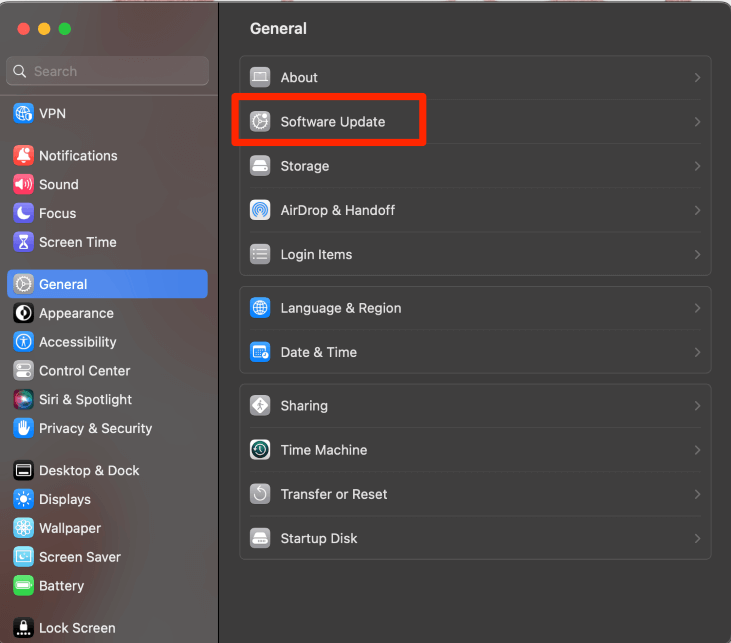Select Appearance in the sidebar
Image resolution: width=731 pixels, height=643 pixels.
click(x=76, y=313)
